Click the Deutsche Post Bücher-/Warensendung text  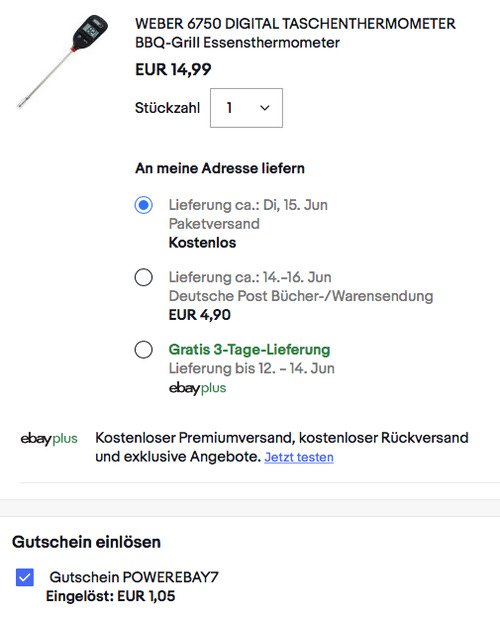click(301, 296)
